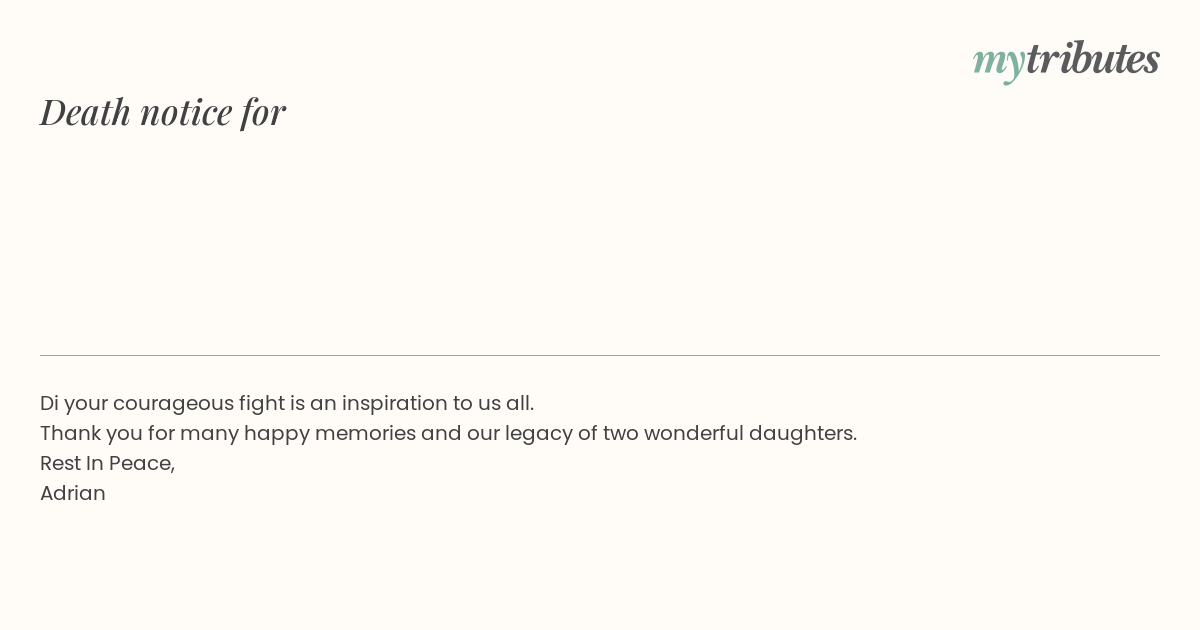Open the mytributes logo
Image resolution: width=1200 pixels, height=630 pixels.
point(1066,60)
